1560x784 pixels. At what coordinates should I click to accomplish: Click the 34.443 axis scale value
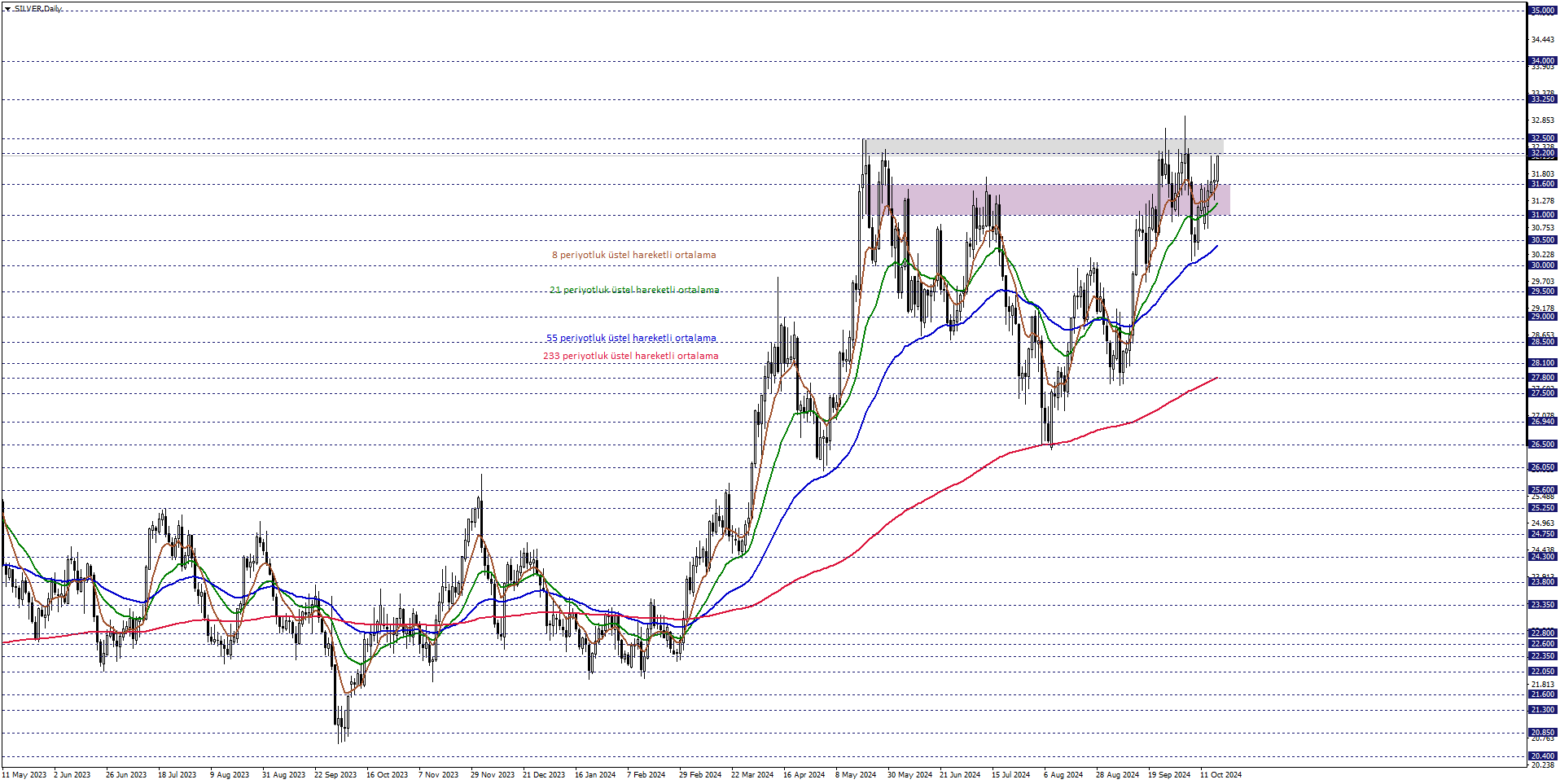pos(1543,40)
